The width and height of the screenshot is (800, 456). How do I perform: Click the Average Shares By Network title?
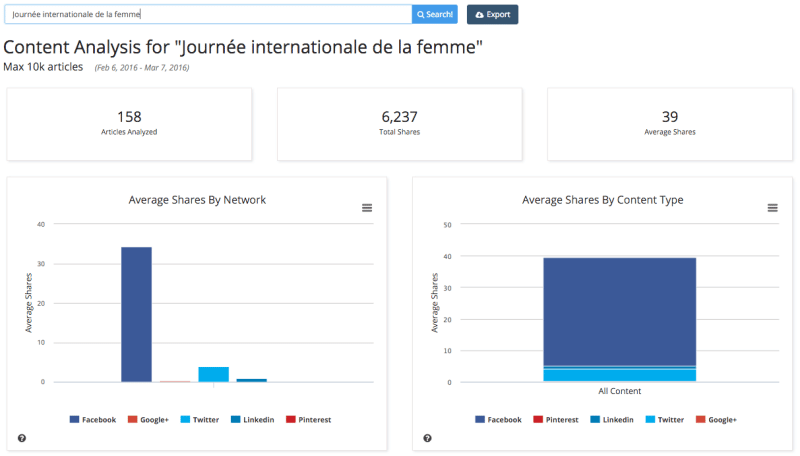[x=197, y=200]
